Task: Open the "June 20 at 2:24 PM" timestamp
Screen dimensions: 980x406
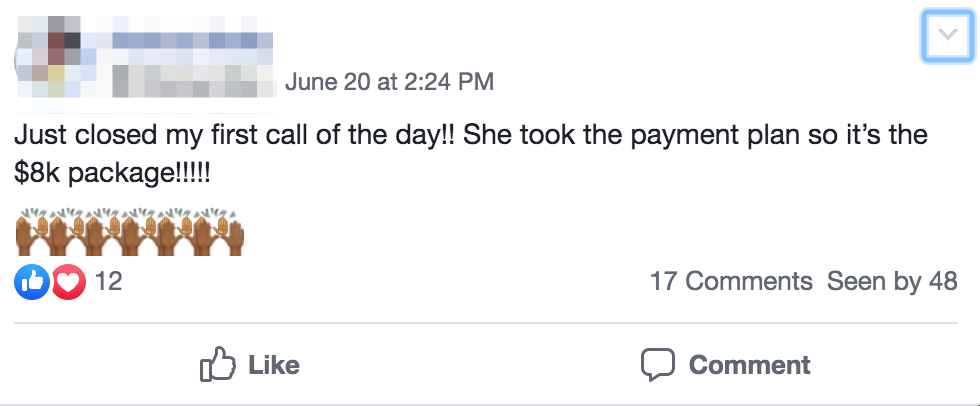Action: (389, 82)
